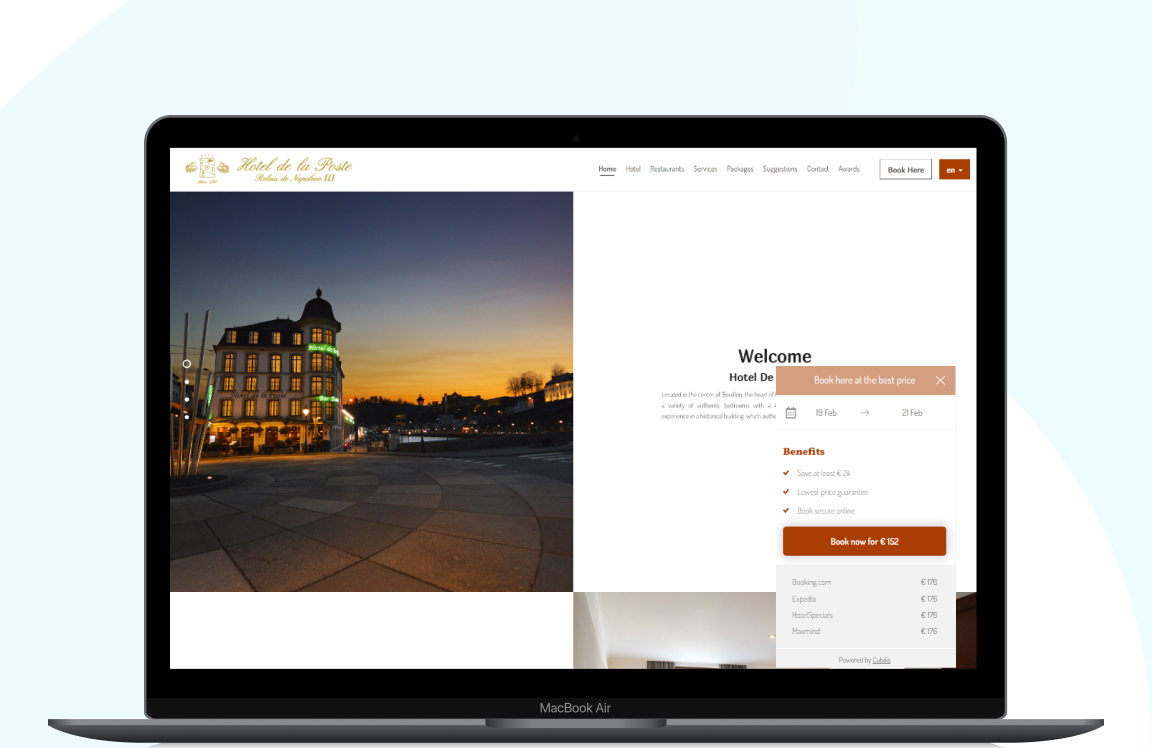Click the Book Here button
Image resolution: width=1152 pixels, height=748 pixels.
tap(905, 170)
